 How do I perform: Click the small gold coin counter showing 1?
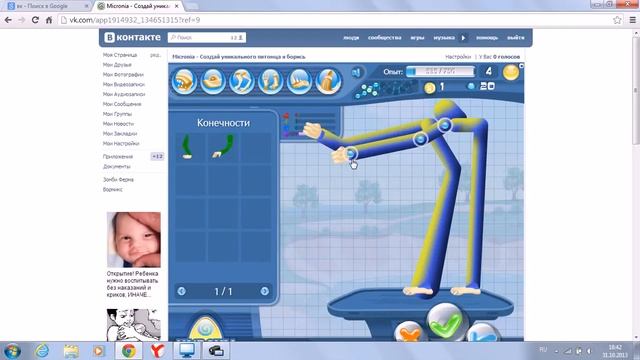tap(434, 87)
